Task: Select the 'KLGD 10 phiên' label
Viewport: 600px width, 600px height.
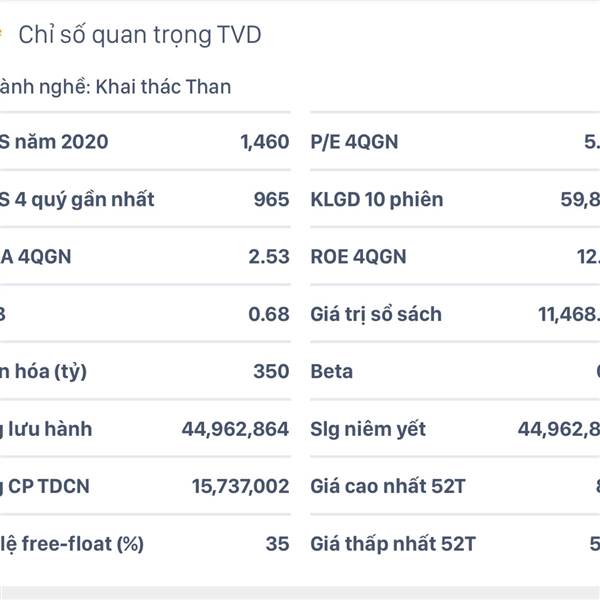Action: point(377,199)
